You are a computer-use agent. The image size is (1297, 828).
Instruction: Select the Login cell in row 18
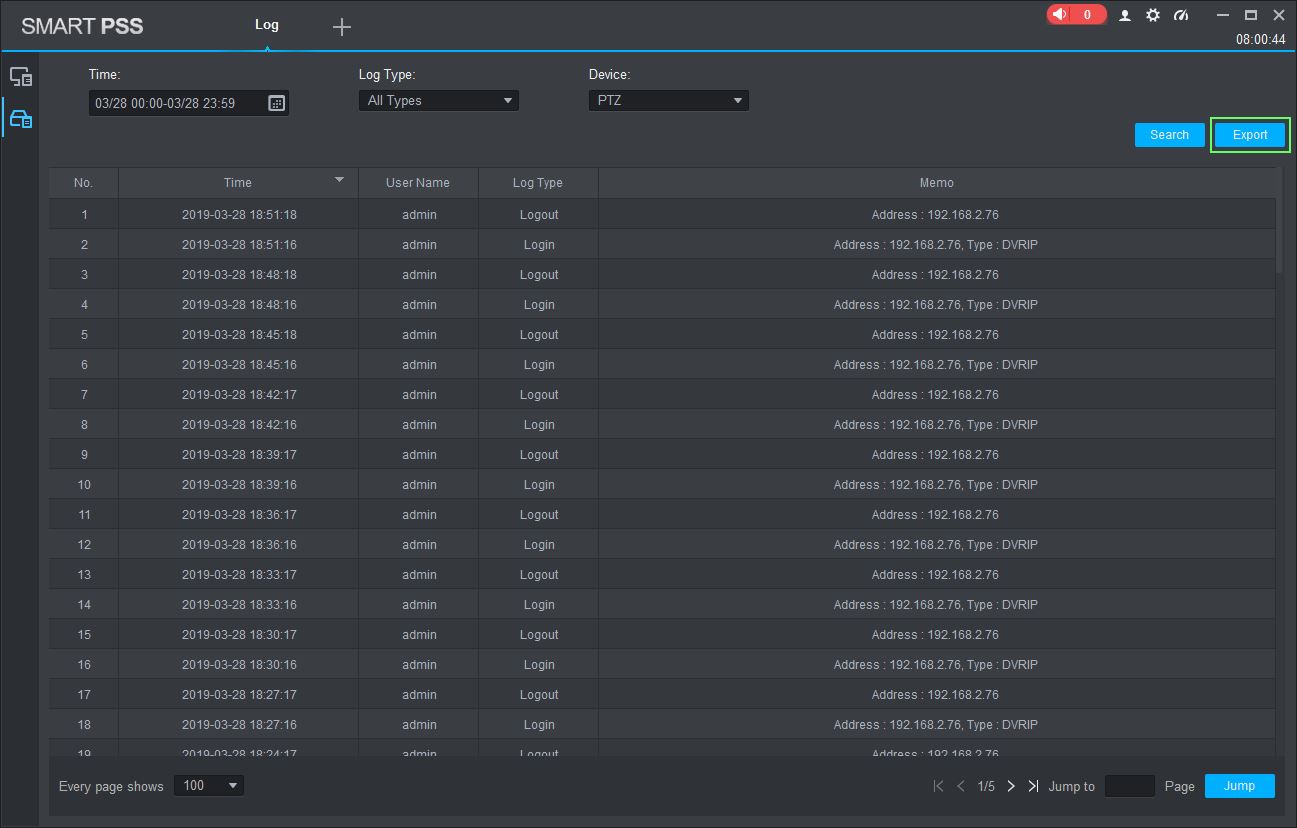click(x=539, y=725)
